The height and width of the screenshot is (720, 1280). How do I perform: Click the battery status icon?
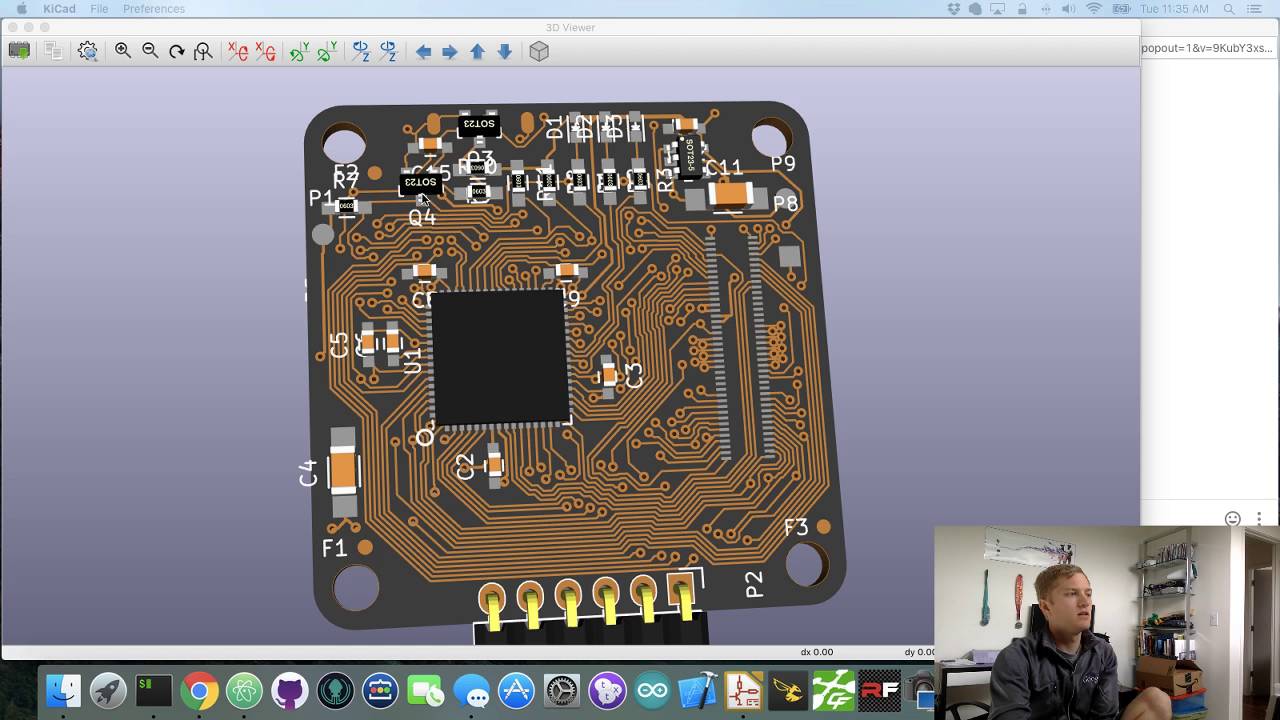[x=1120, y=9]
